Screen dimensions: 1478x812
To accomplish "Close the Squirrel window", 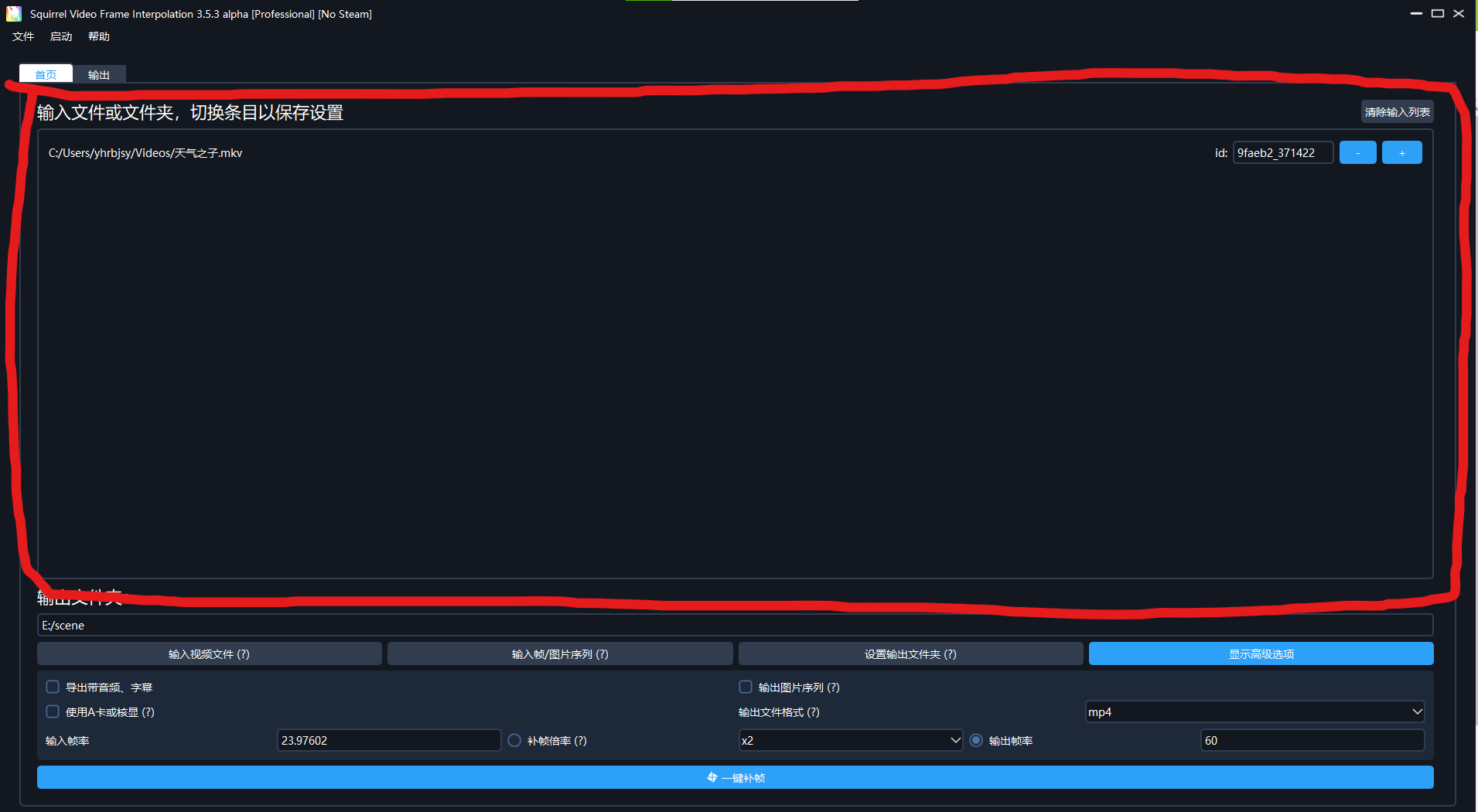I will (x=1459, y=14).
